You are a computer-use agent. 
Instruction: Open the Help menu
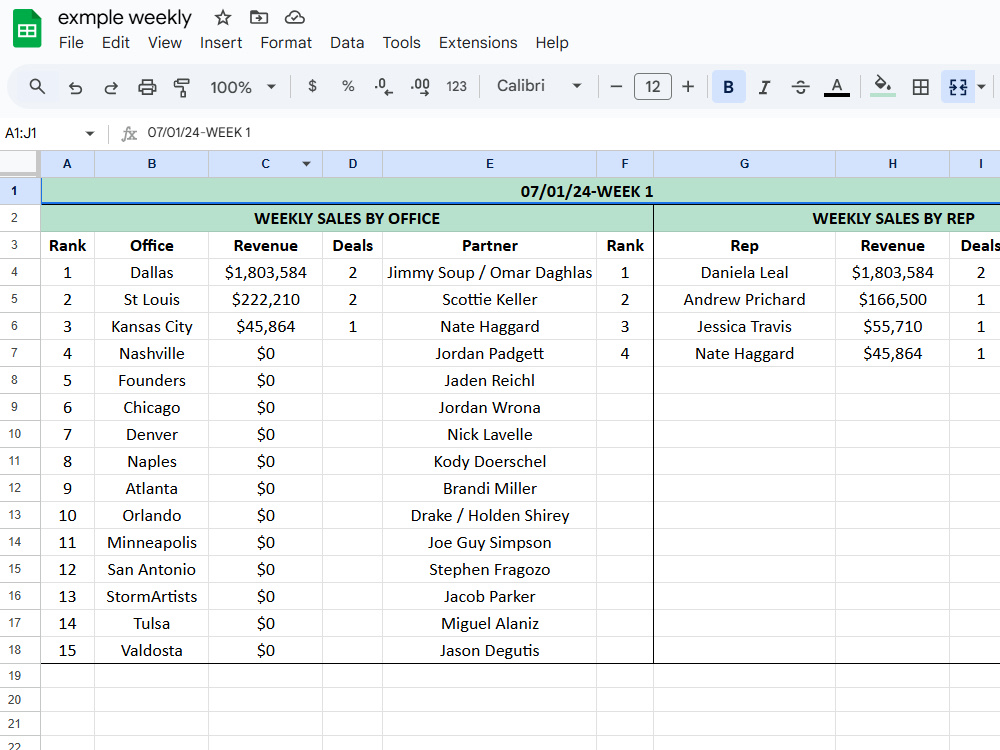[552, 43]
